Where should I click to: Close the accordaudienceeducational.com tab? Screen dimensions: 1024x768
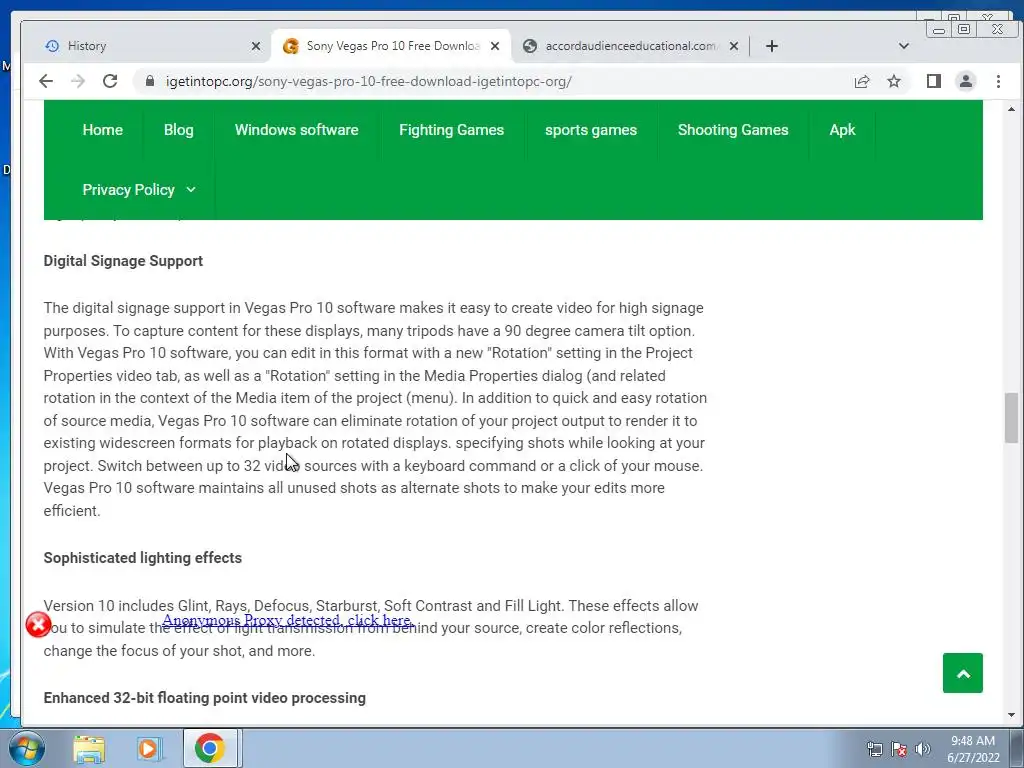point(733,46)
